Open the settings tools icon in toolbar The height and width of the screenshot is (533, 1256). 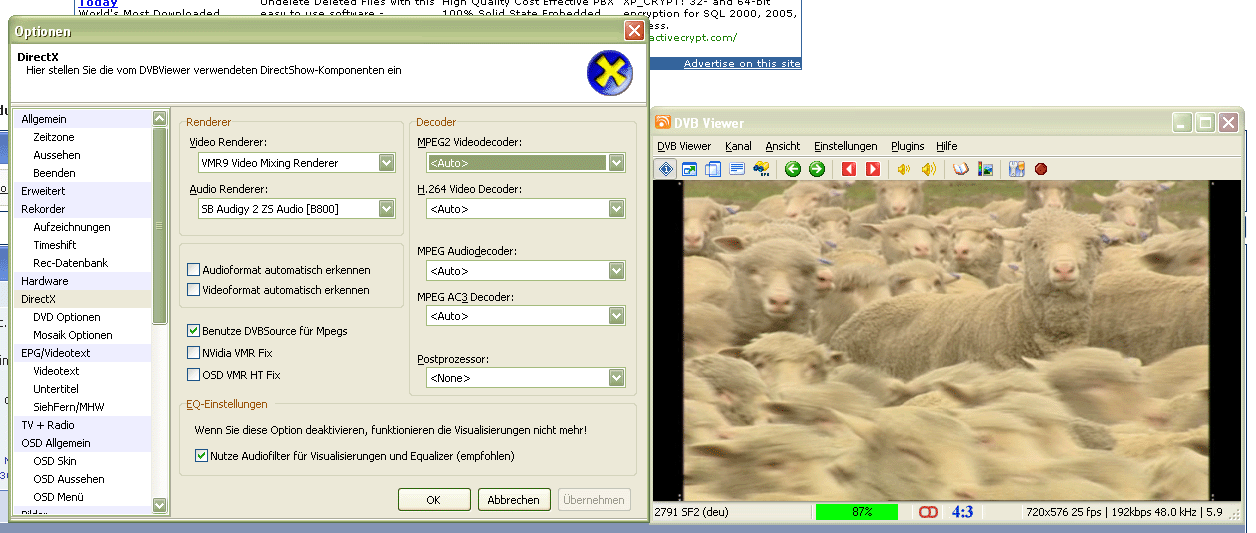(x=1017, y=169)
